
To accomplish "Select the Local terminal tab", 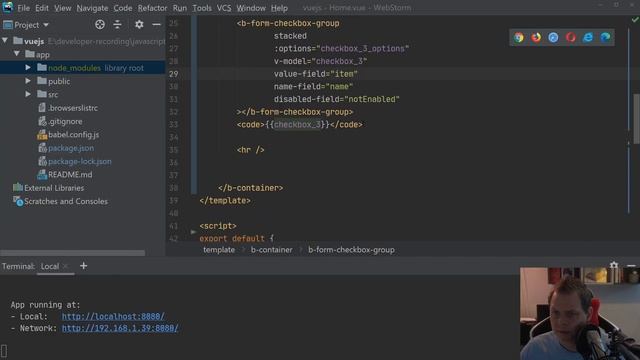I will (50, 267).
